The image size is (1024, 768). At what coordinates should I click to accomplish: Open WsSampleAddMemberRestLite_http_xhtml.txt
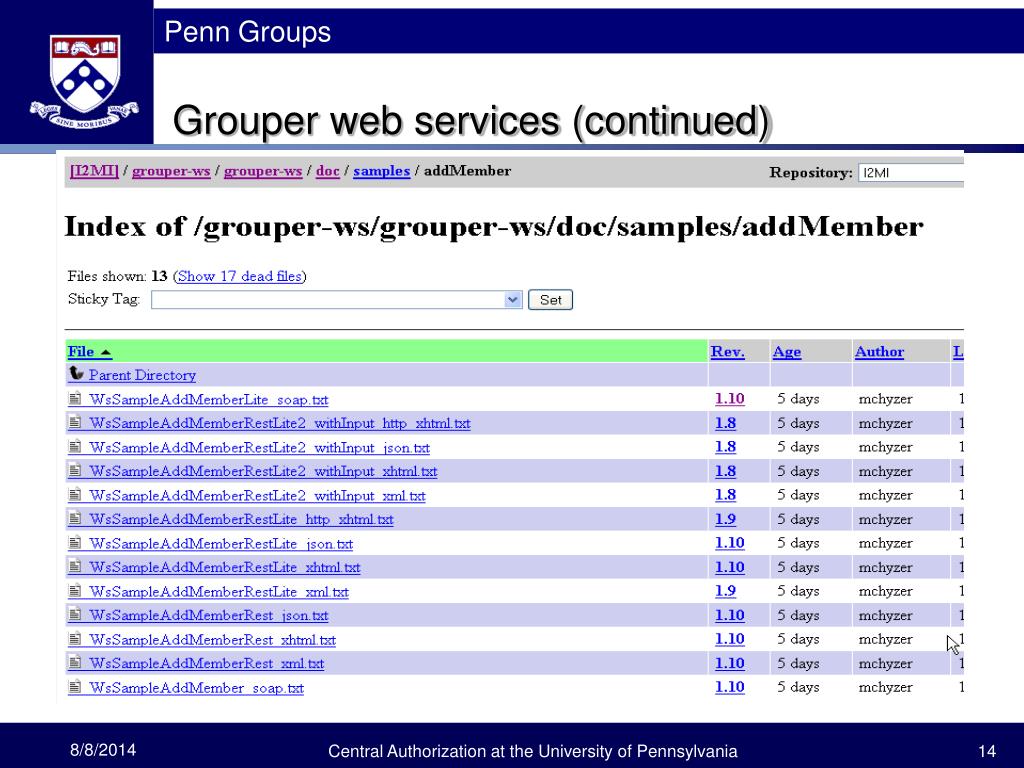coord(241,520)
